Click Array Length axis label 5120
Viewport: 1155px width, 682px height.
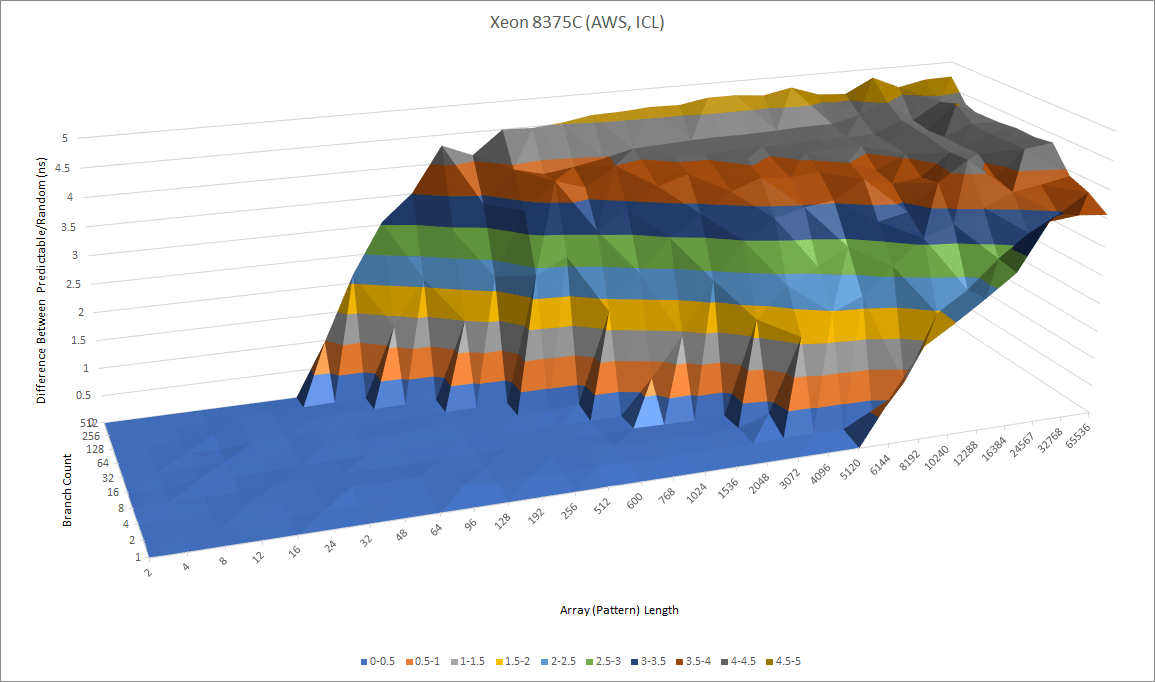pos(850,468)
